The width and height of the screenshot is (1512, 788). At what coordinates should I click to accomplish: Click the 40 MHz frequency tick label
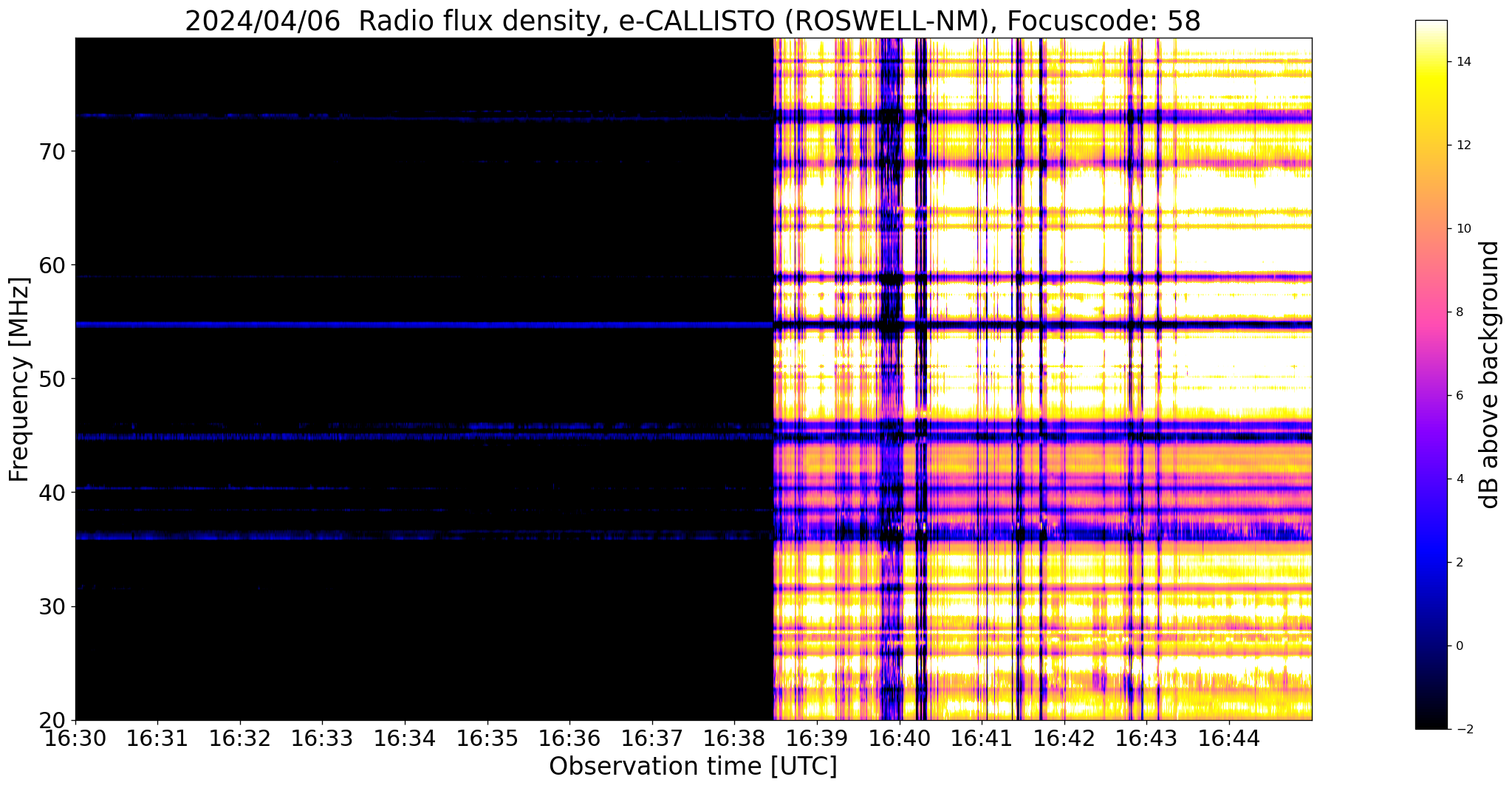pos(52,493)
